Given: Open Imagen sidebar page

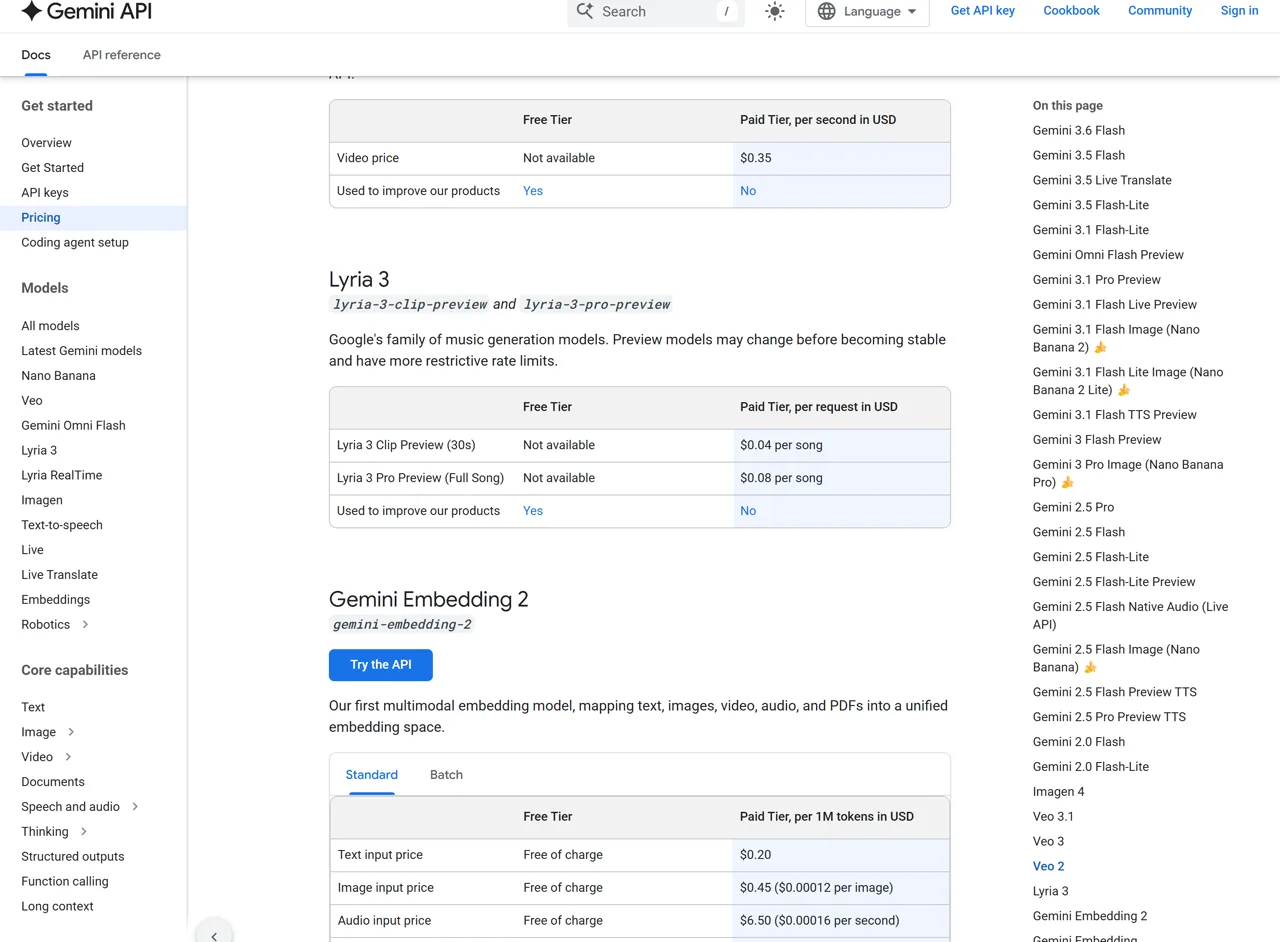Looking at the screenshot, I should pos(42,501).
